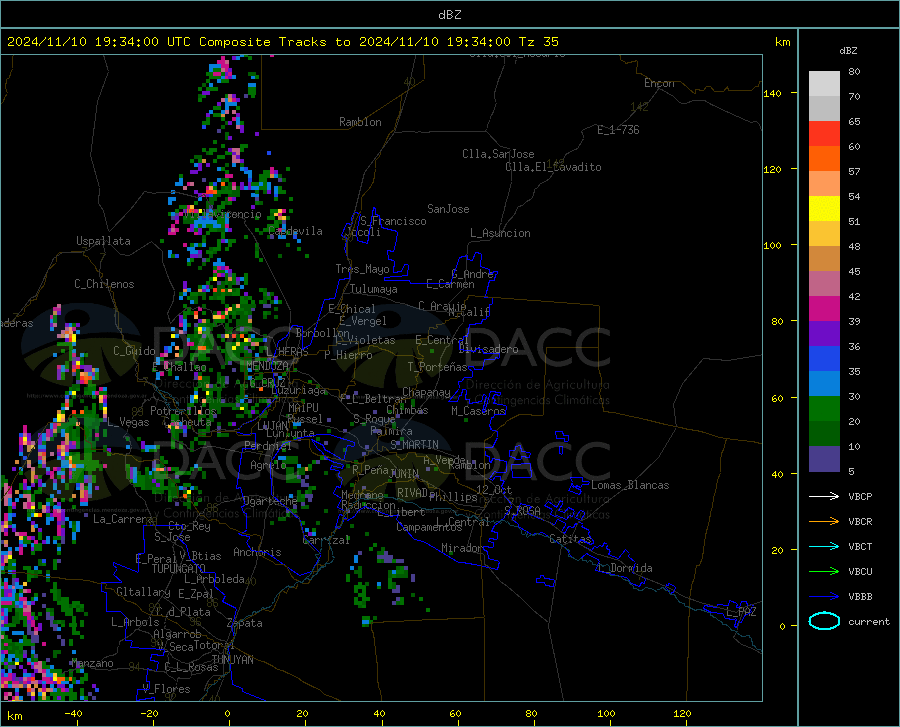Click the Zapata label on map

click(x=245, y=623)
